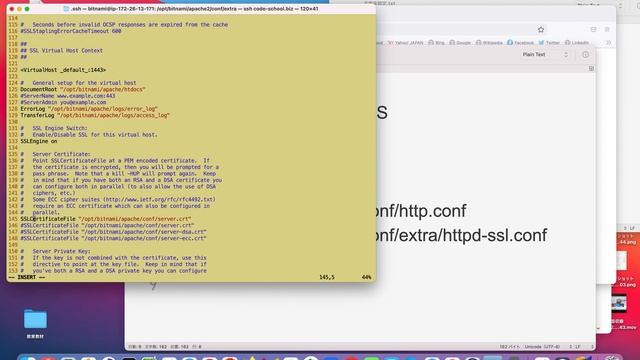Click the split editor icon under the toolbar

coord(591,68)
